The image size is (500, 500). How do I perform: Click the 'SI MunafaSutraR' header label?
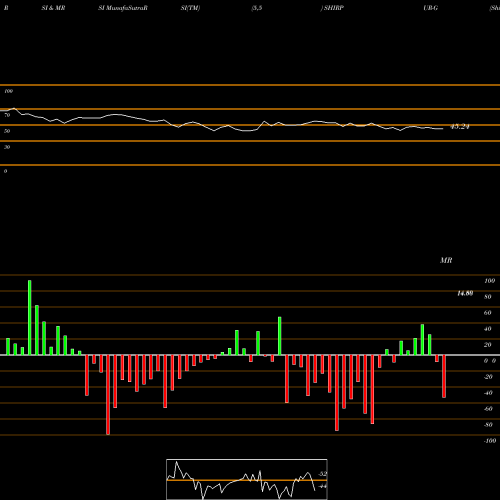coord(123,8)
